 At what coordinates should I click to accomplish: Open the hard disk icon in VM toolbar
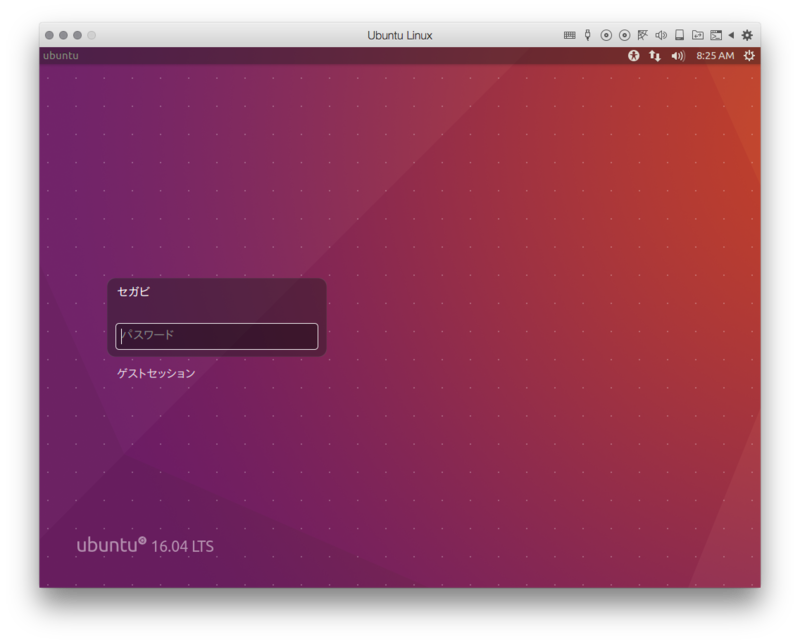point(680,35)
